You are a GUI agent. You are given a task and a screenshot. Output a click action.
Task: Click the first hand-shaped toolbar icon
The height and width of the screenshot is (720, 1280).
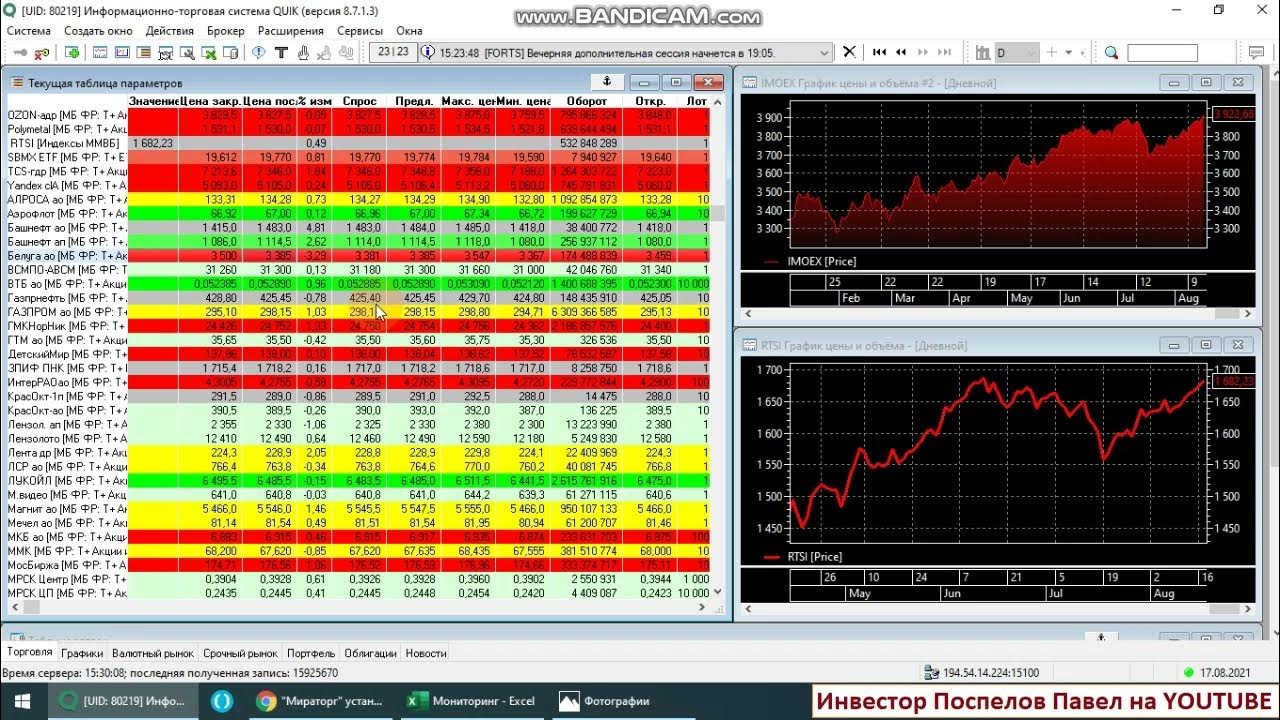[302, 52]
